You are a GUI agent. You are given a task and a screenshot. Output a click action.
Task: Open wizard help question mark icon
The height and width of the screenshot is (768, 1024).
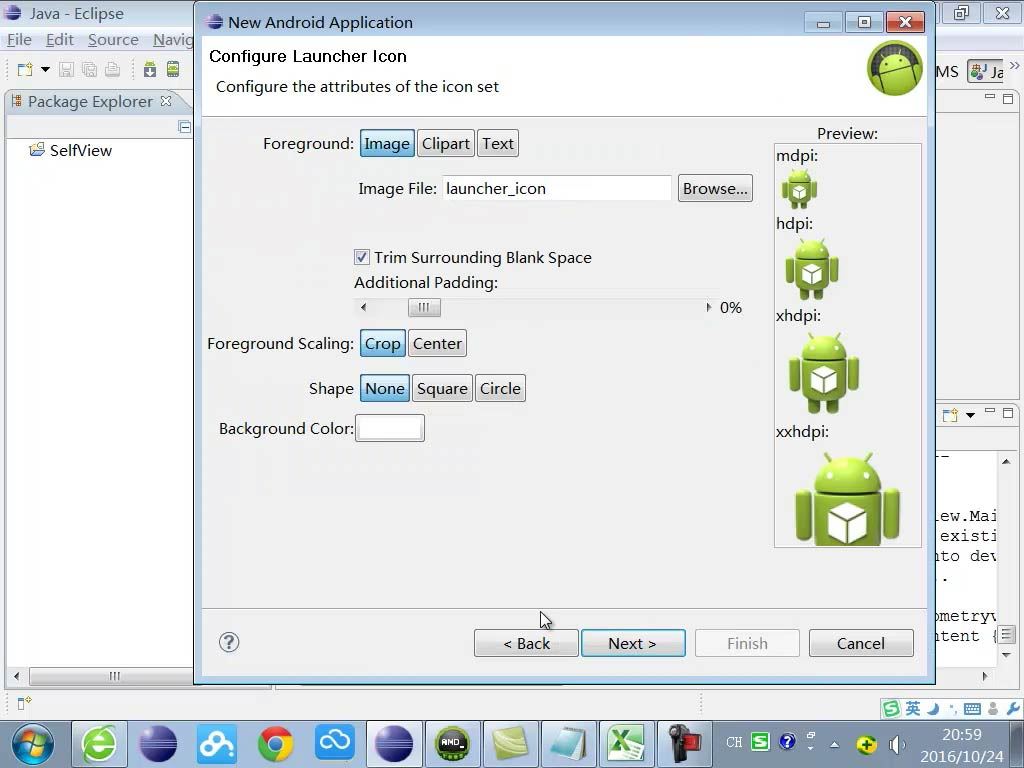[229, 643]
